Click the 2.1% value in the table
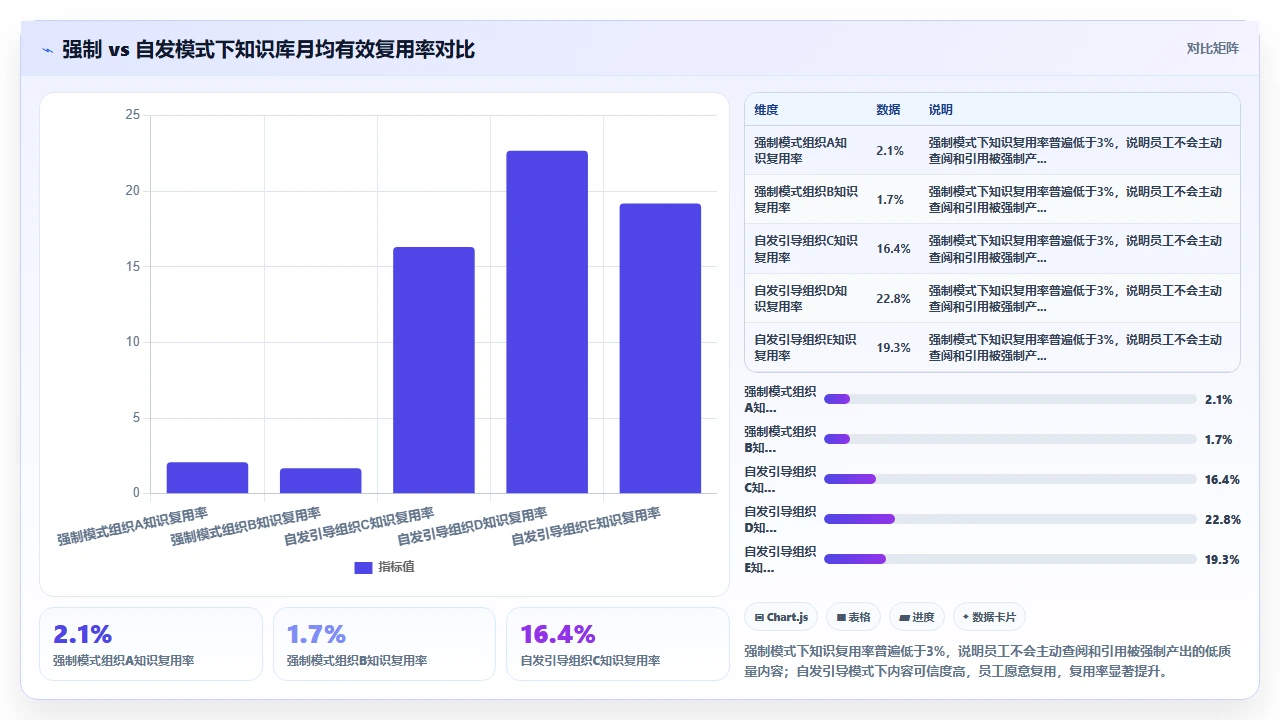This screenshot has height=720, width=1280. click(x=890, y=151)
